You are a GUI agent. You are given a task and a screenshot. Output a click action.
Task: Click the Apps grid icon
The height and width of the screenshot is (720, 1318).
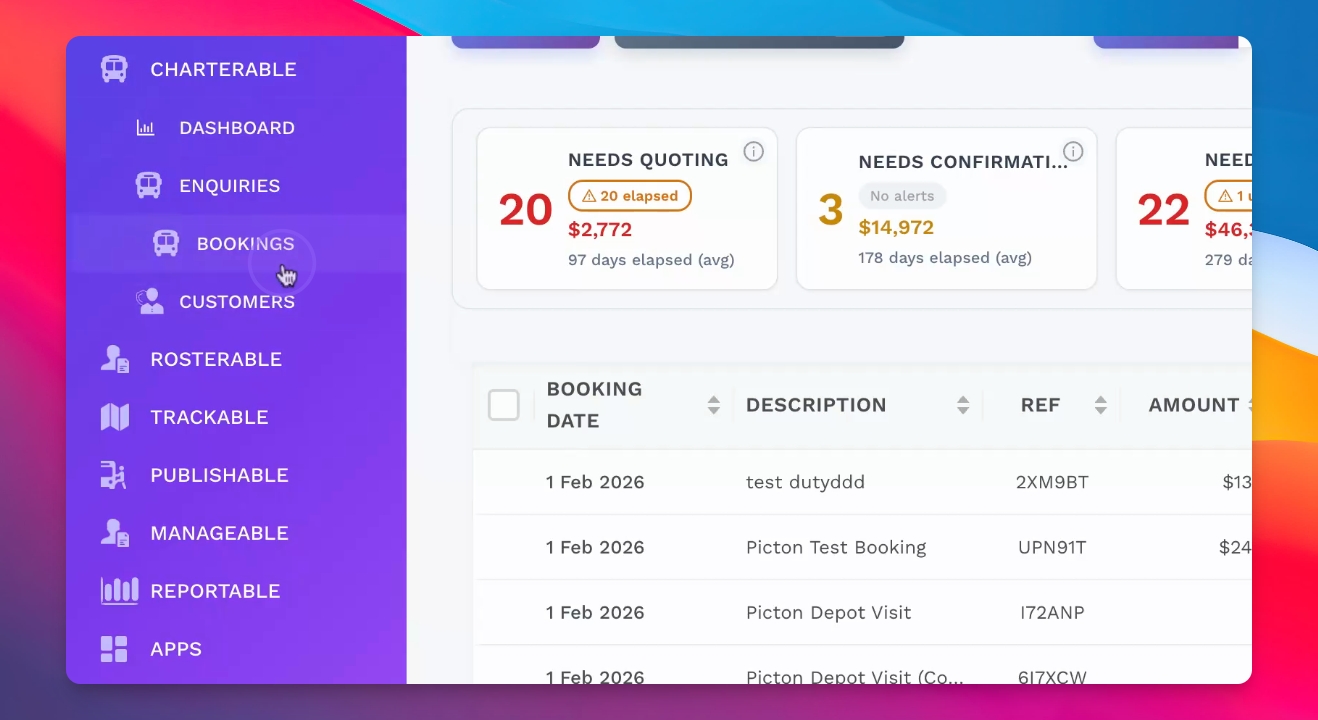[114, 649]
